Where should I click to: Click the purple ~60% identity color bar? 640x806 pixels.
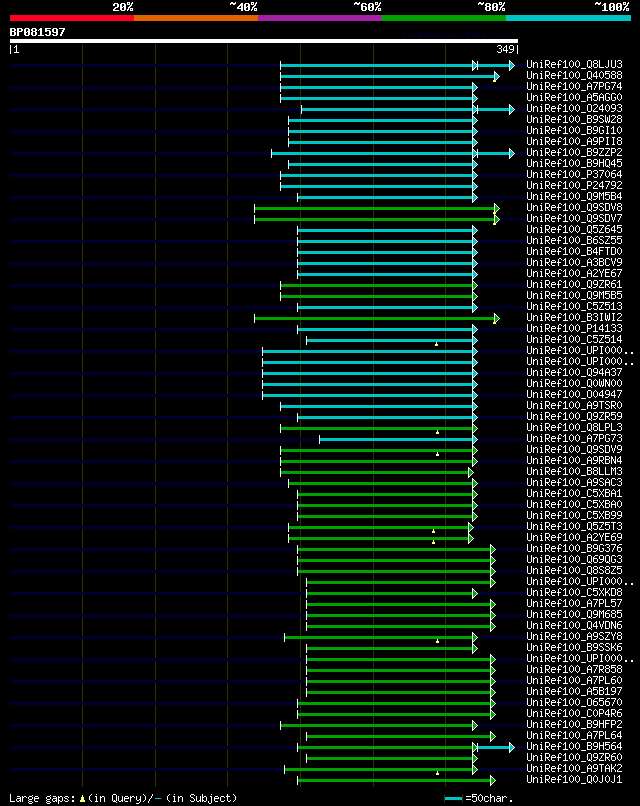click(320, 18)
